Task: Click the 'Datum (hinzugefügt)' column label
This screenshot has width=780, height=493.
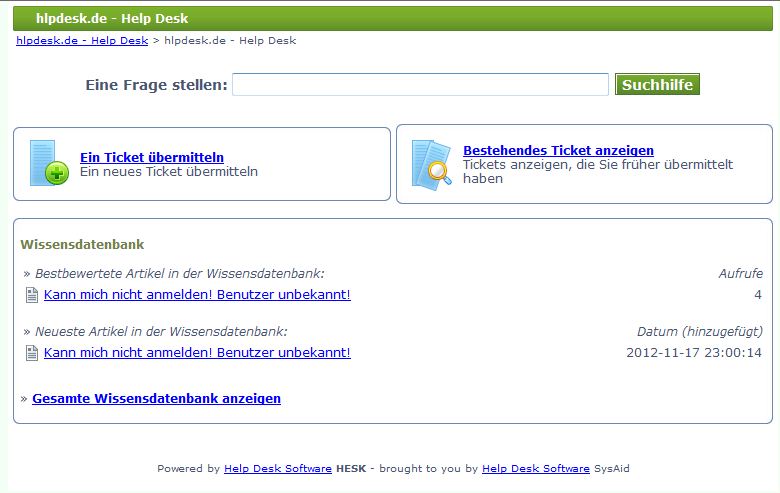Action: coord(700,332)
